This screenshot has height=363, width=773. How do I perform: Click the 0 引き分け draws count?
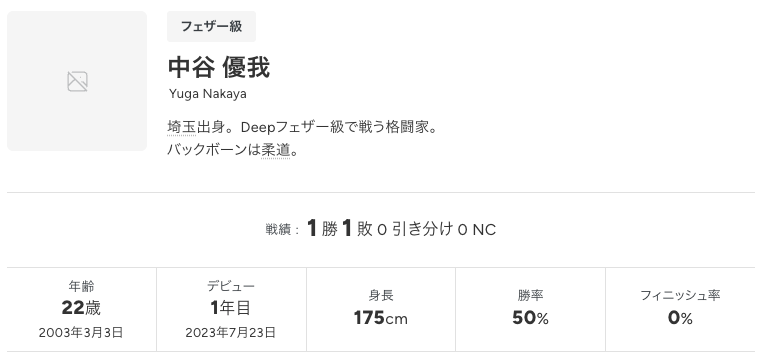click(415, 229)
